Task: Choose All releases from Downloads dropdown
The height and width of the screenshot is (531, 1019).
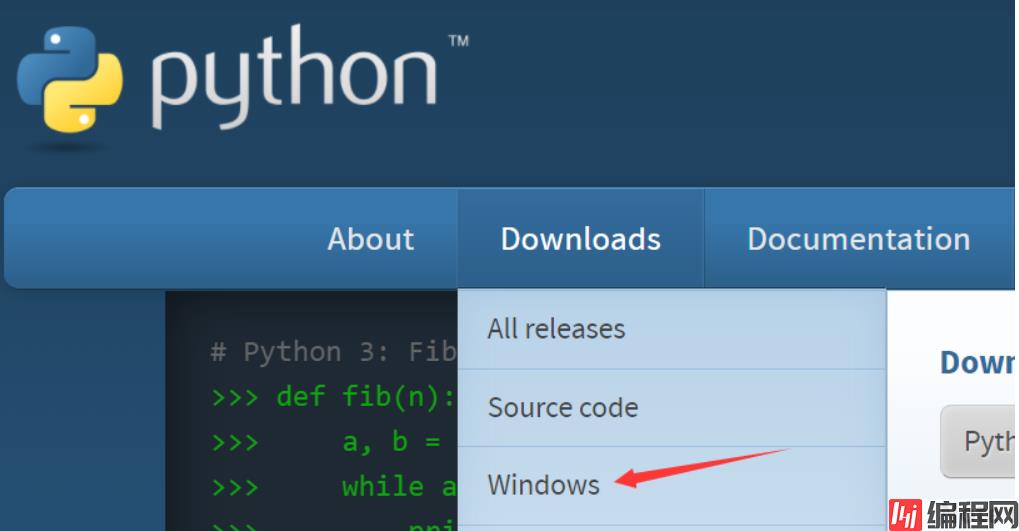Action: tap(556, 329)
